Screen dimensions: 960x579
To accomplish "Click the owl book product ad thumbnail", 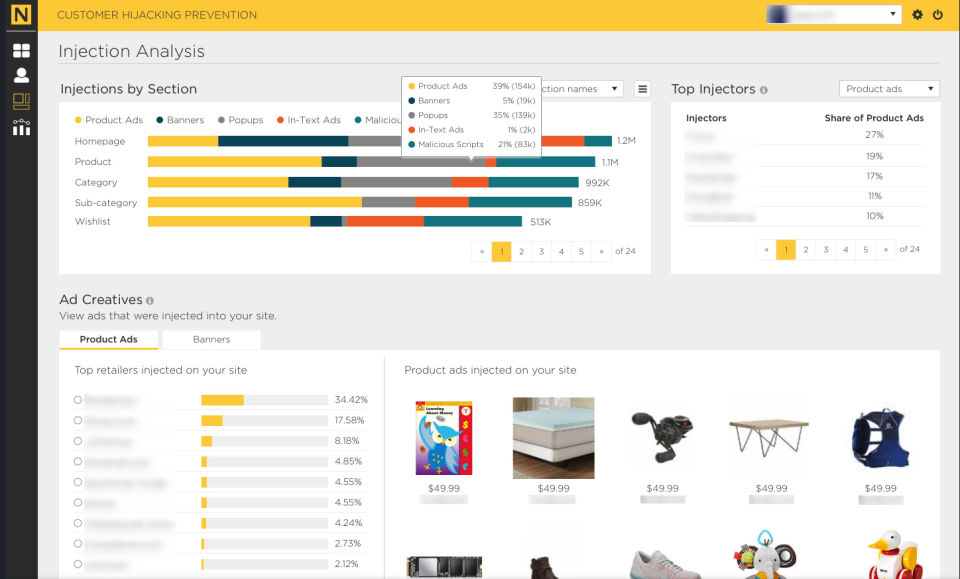I will coord(444,438).
